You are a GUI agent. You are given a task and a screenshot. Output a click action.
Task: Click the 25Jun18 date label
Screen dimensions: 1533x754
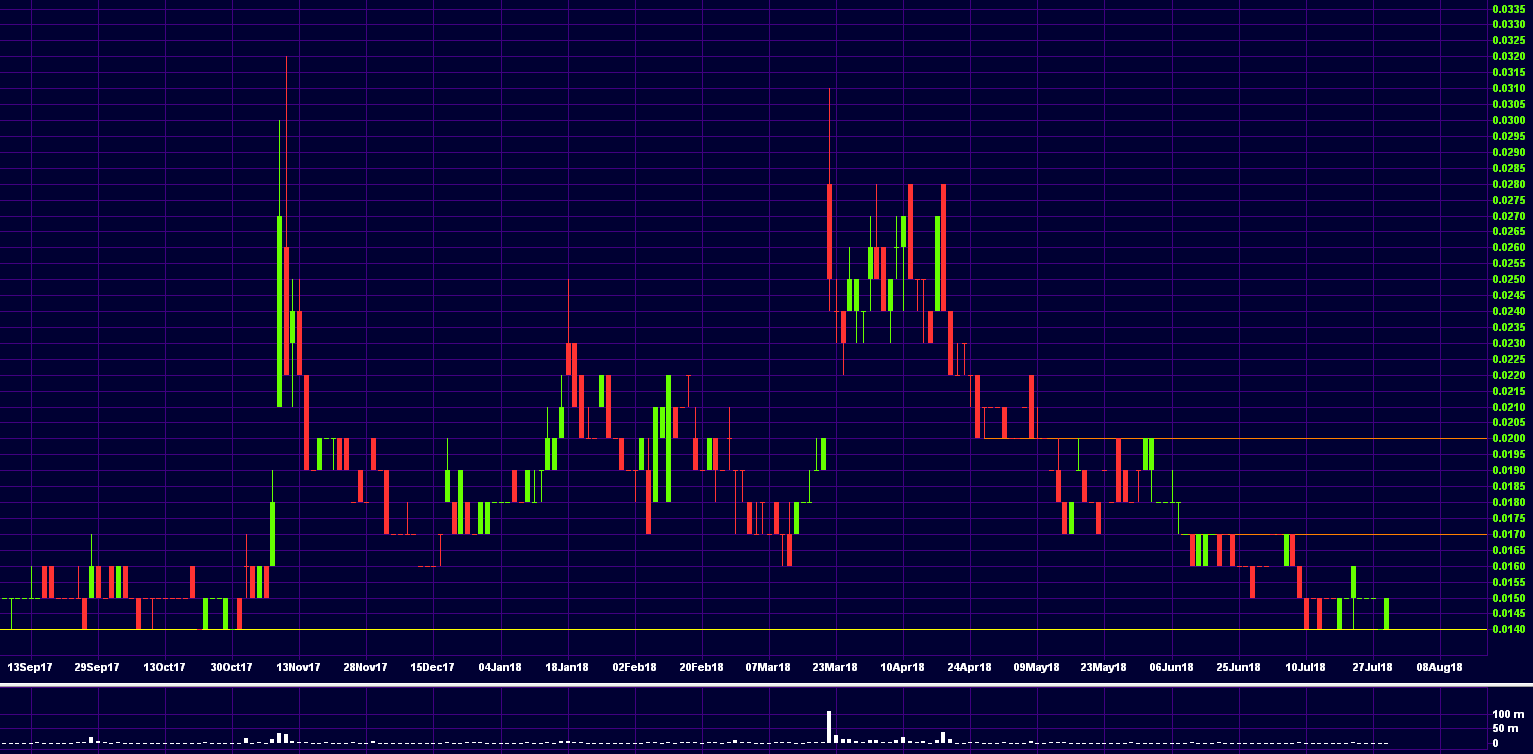coord(1238,667)
